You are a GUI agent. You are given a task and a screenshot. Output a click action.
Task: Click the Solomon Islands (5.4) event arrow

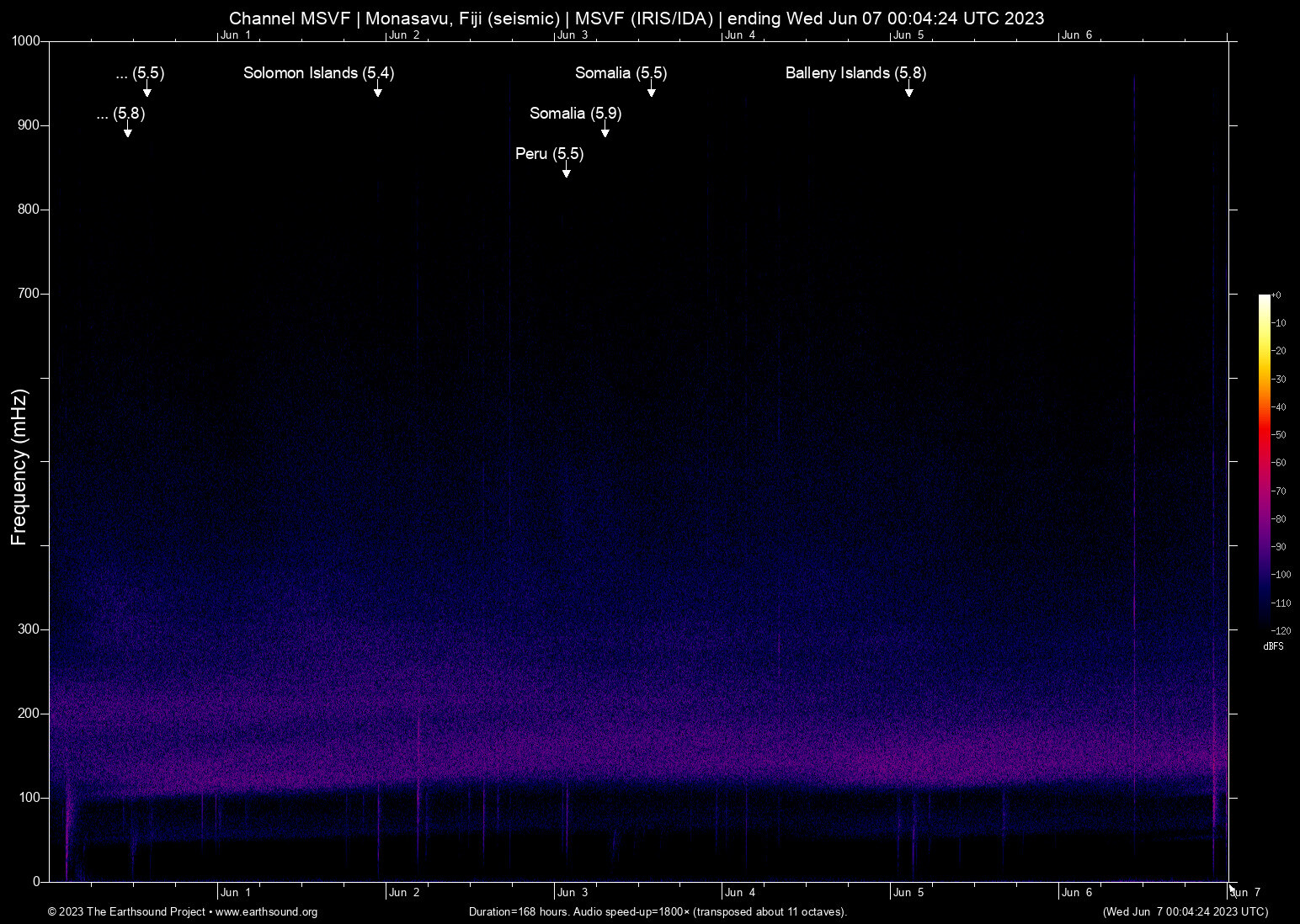[379, 93]
